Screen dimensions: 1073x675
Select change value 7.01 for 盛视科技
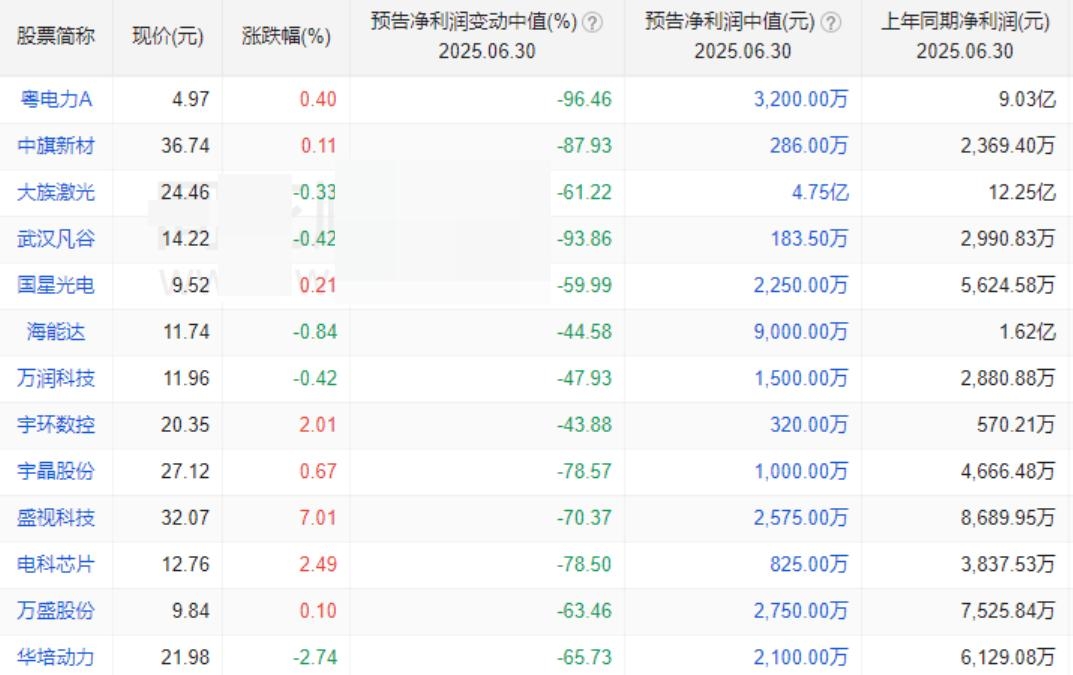click(x=318, y=518)
